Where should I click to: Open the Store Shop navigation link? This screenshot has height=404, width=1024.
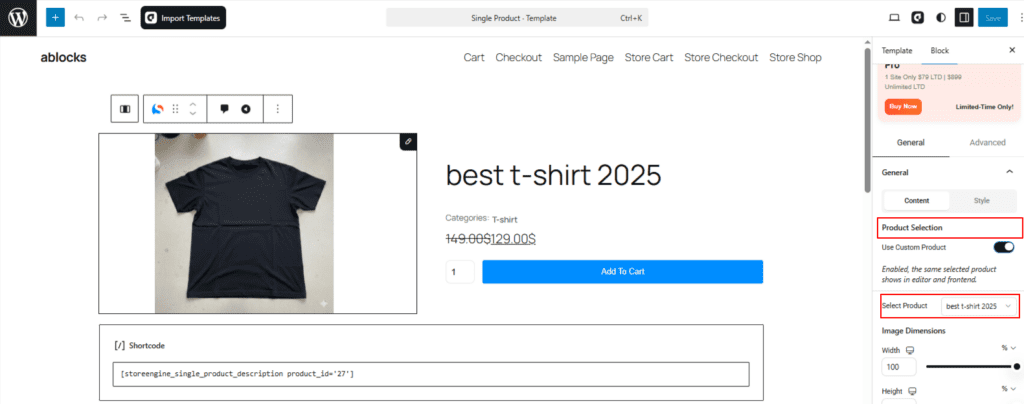pos(795,57)
